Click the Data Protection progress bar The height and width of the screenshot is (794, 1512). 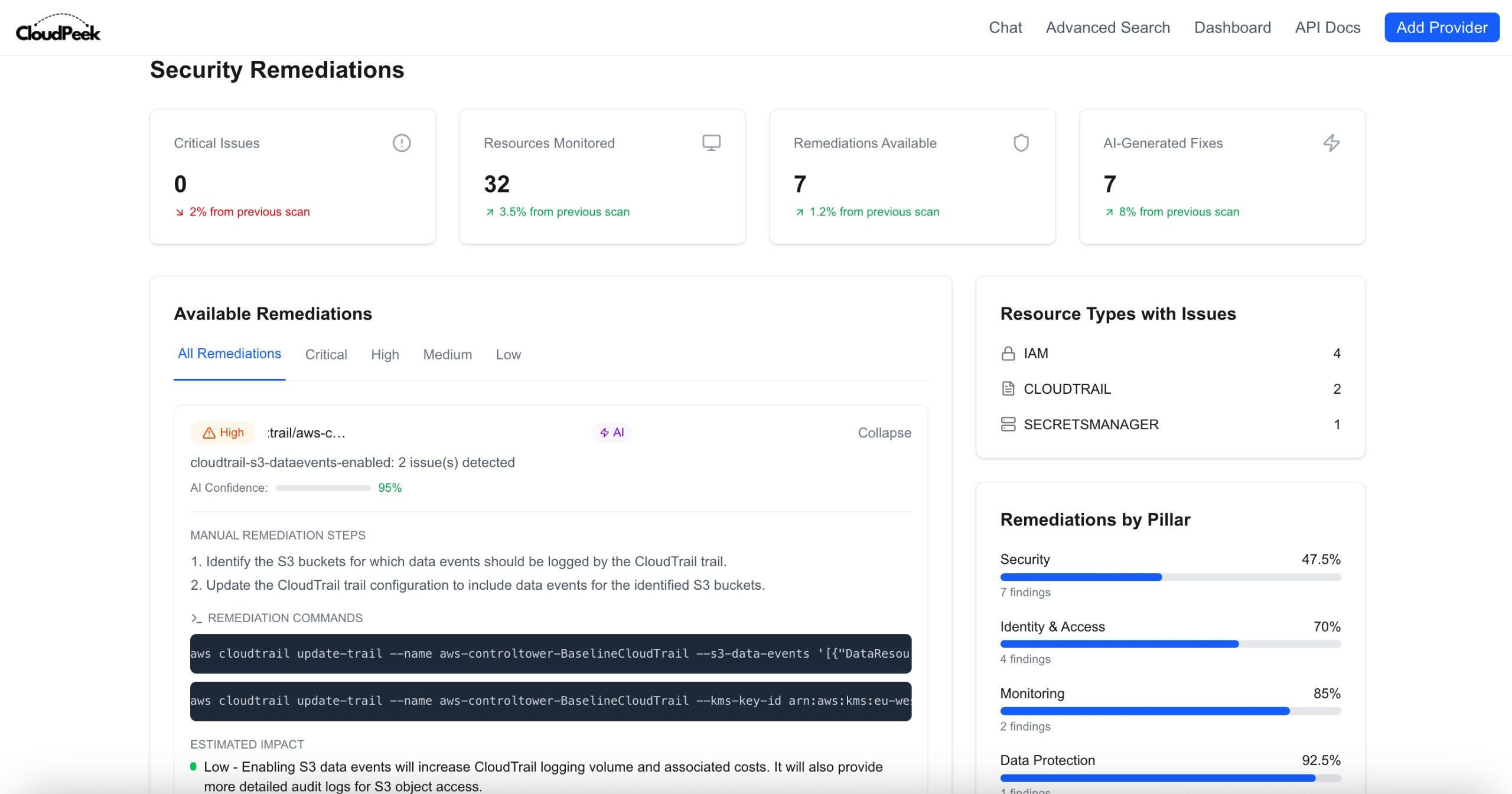pos(1171,778)
